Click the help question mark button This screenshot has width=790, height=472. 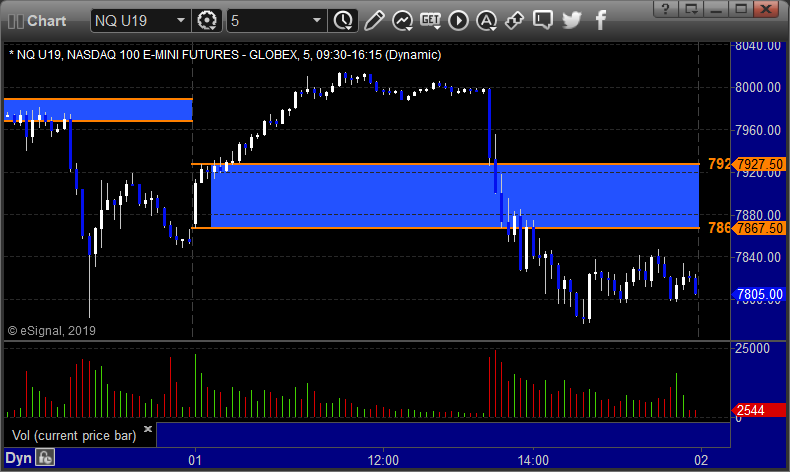[665, 9]
